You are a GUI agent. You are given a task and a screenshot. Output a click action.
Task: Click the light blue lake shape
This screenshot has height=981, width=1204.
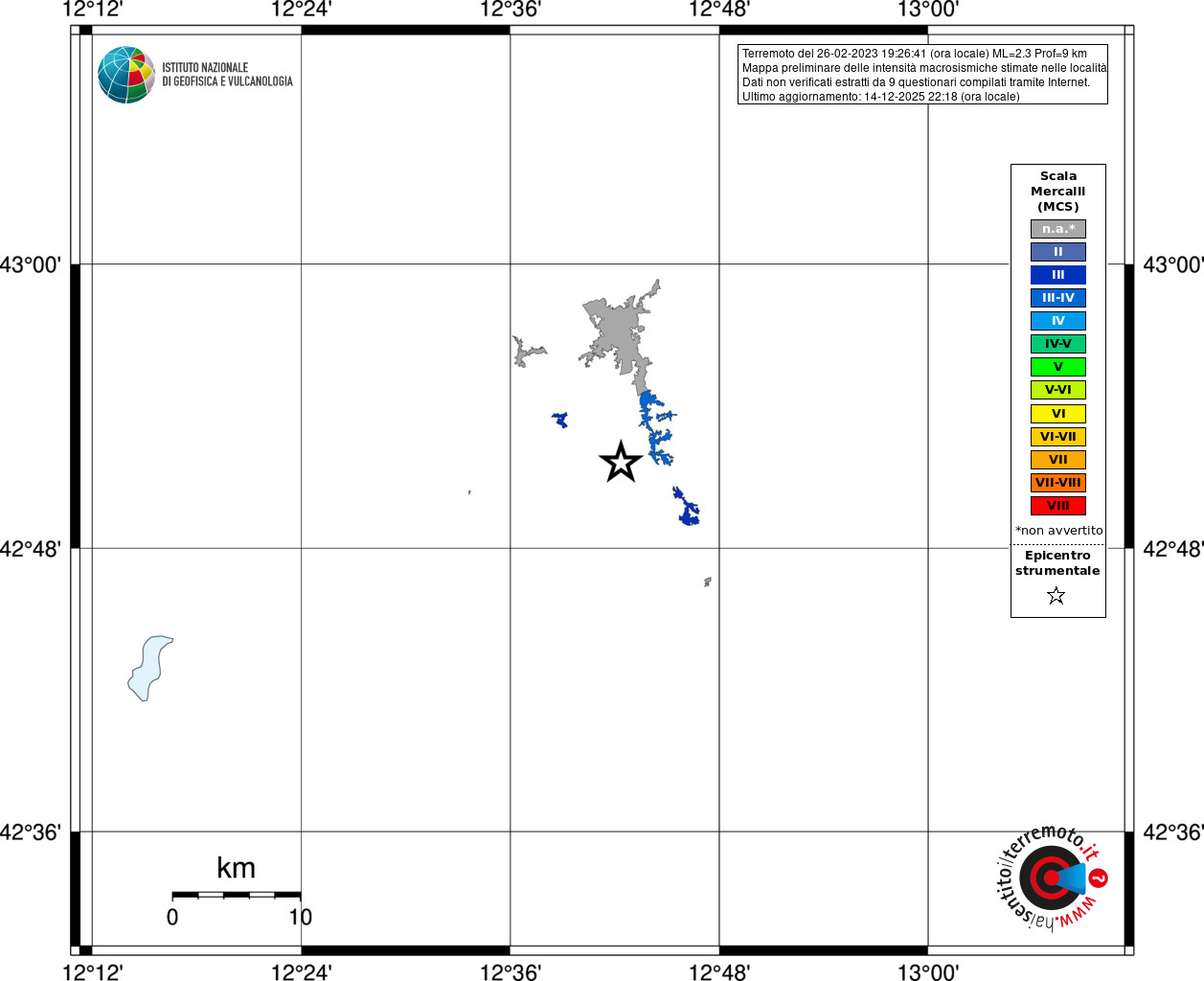pyautogui.click(x=149, y=668)
